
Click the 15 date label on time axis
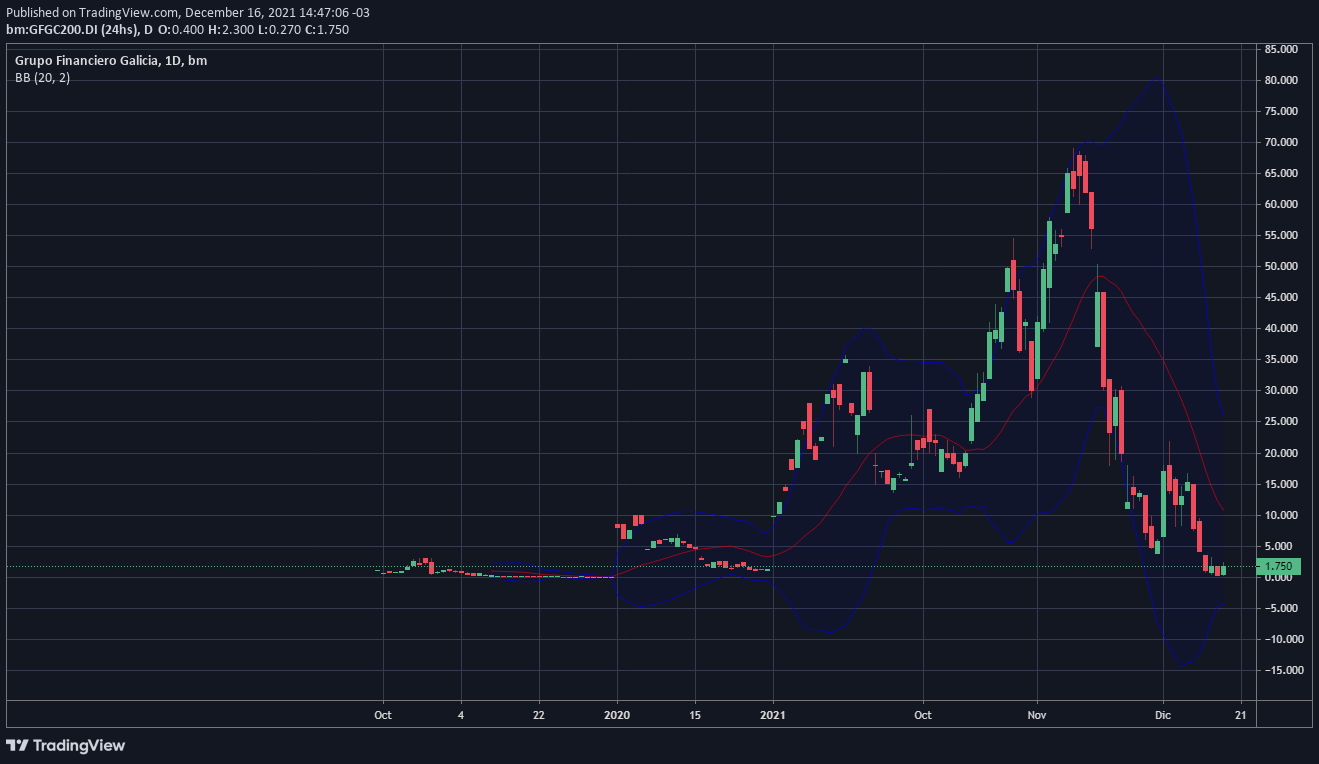[695, 715]
